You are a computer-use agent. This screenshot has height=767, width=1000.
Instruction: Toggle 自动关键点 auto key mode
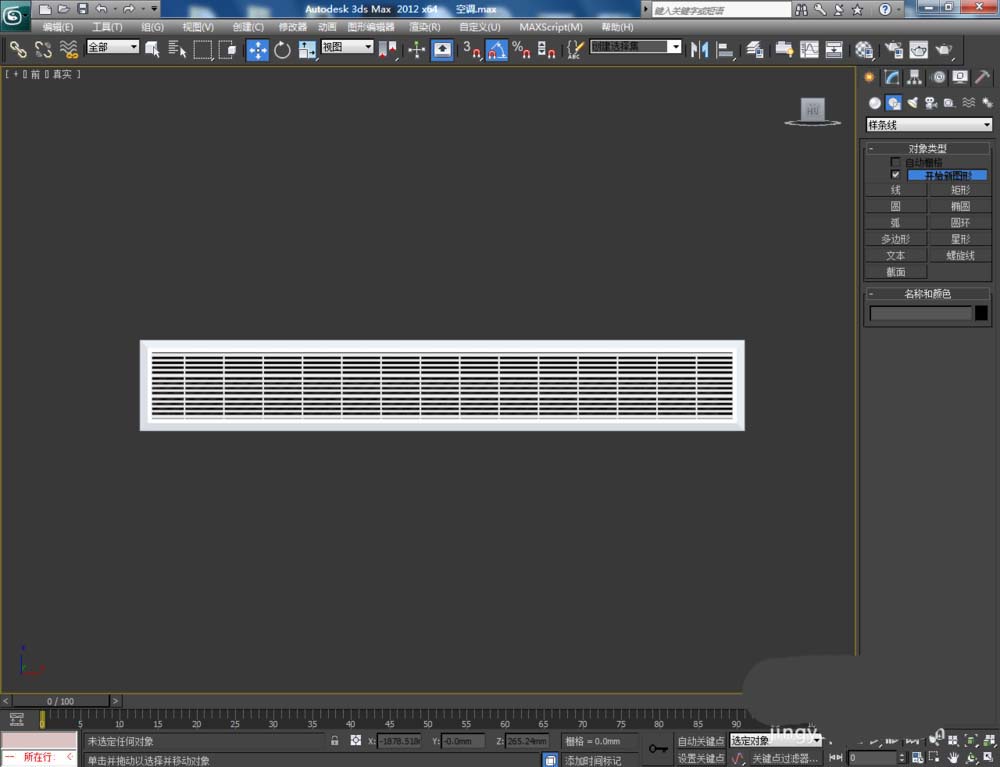click(701, 741)
